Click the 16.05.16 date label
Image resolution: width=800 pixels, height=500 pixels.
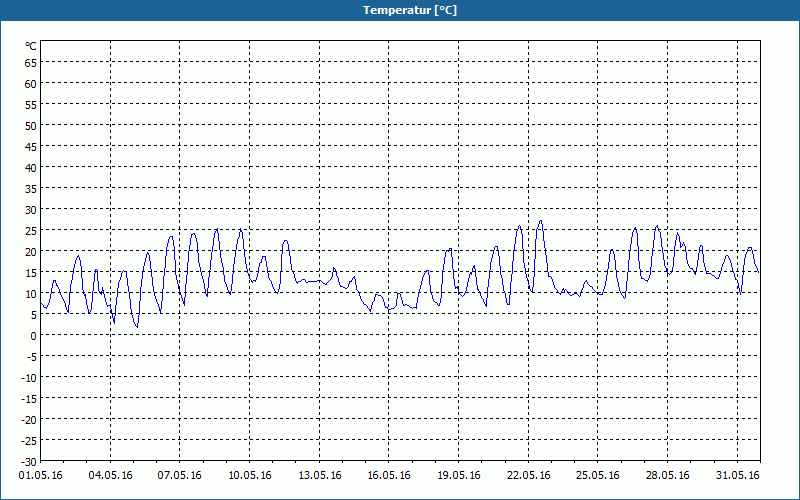[389, 476]
